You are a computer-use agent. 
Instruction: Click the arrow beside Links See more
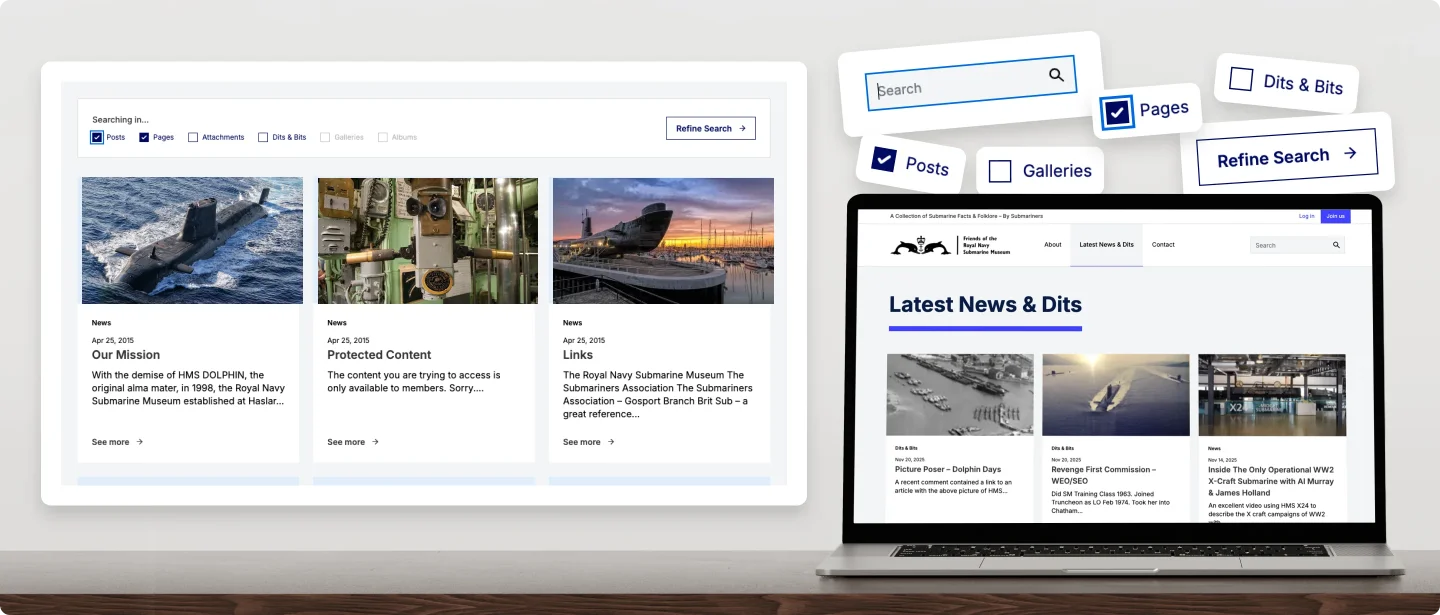611,442
